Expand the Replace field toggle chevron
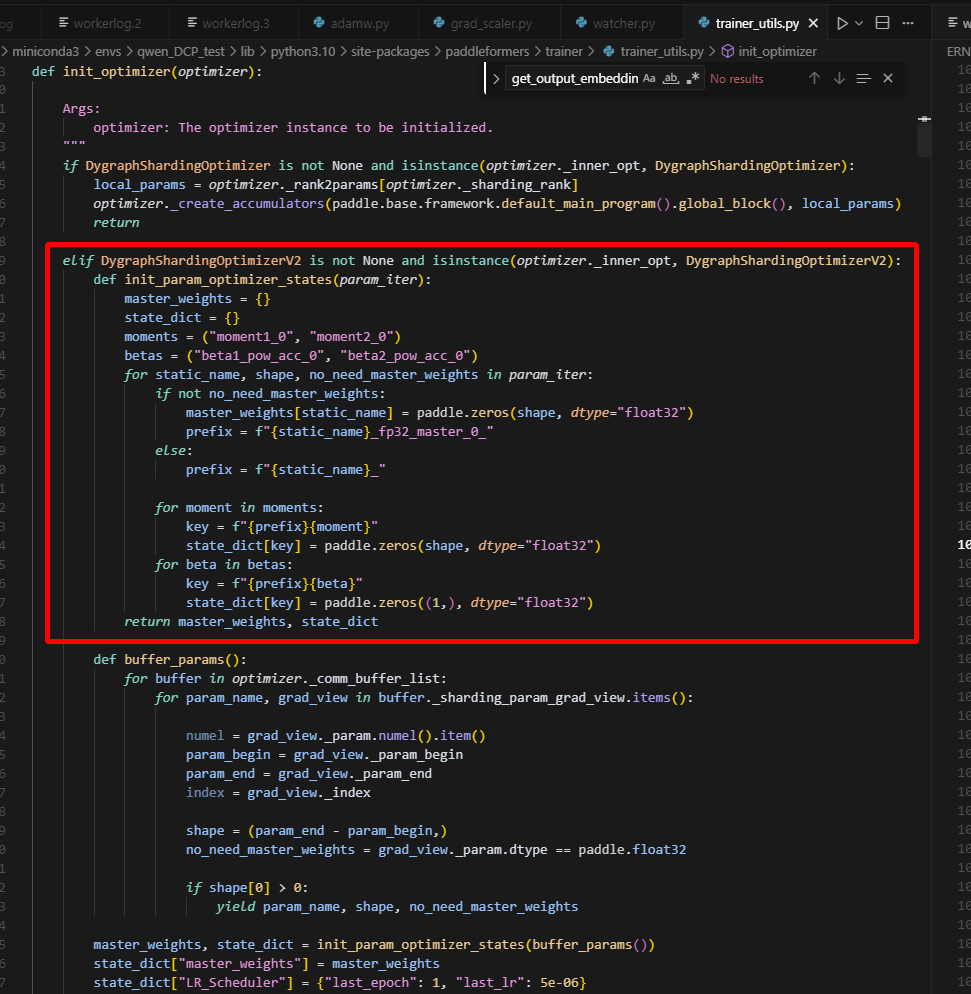The image size is (971, 994). tap(494, 78)
